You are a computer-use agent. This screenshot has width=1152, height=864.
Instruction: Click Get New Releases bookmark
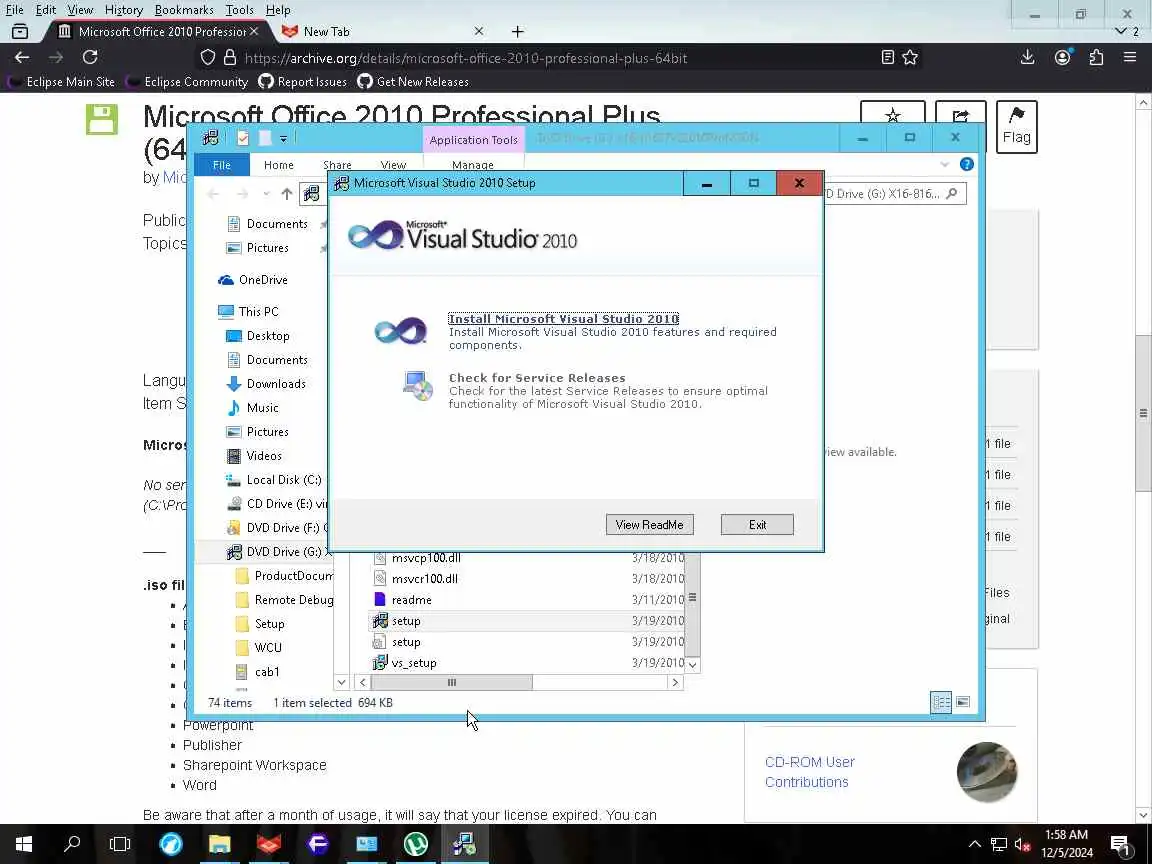click(x=413, y=82)
